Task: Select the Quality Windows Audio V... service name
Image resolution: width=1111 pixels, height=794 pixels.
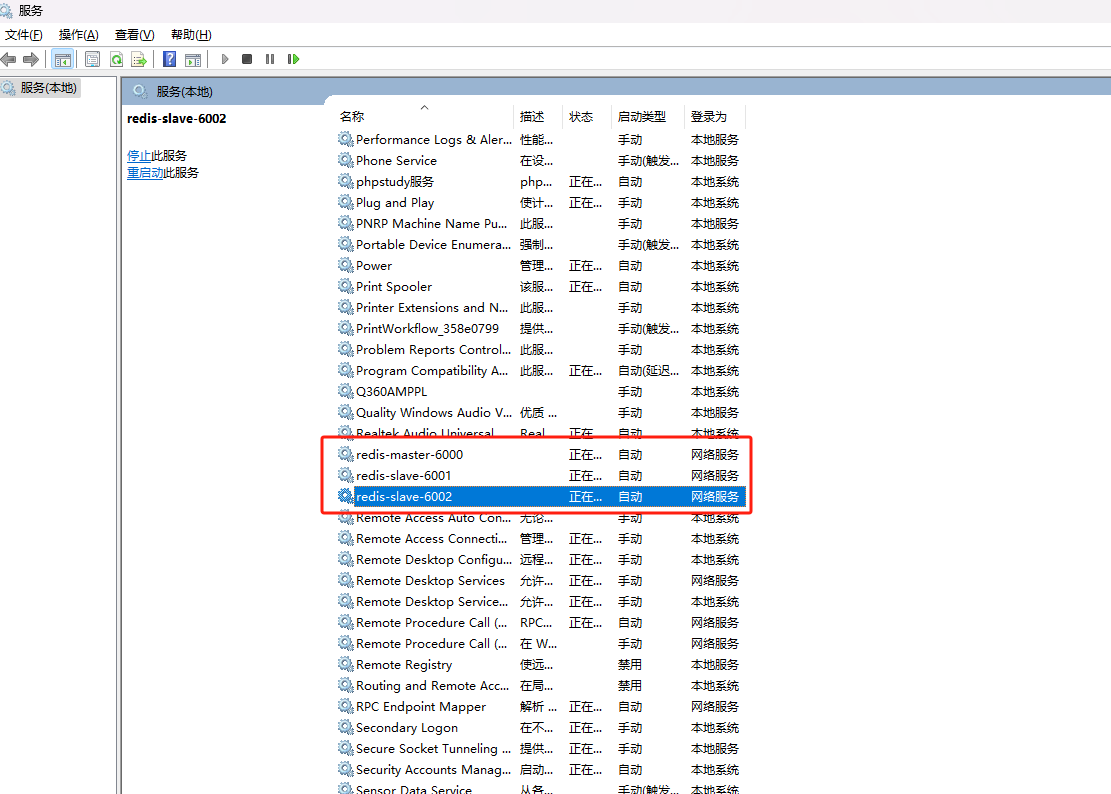Action: tap(434, 413)
